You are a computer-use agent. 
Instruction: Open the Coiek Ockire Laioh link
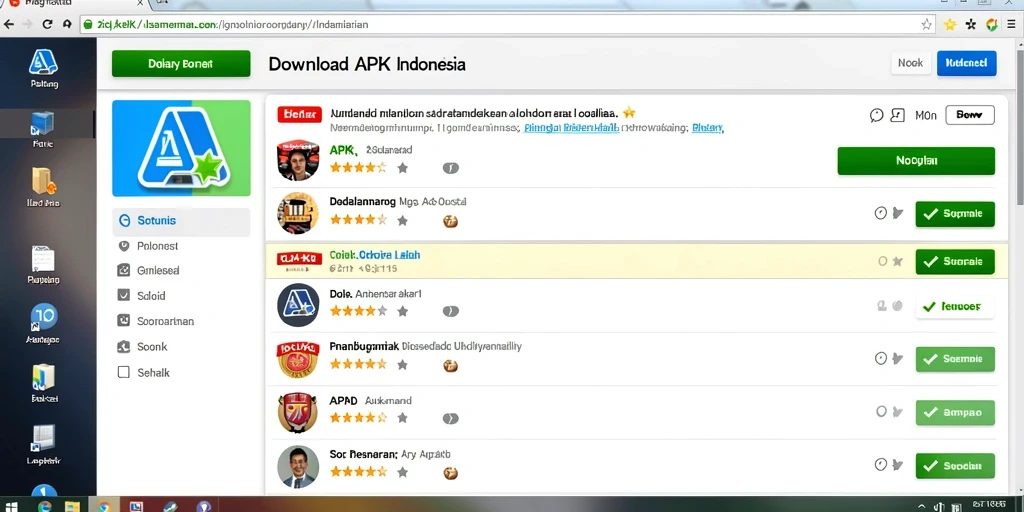point(375,255)
